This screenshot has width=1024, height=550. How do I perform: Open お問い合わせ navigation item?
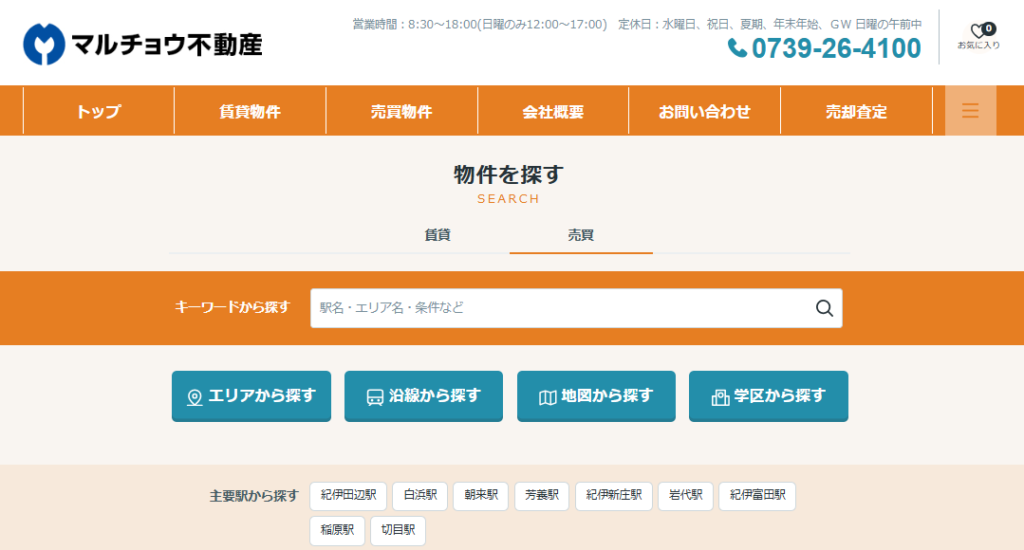coord(704,111)
